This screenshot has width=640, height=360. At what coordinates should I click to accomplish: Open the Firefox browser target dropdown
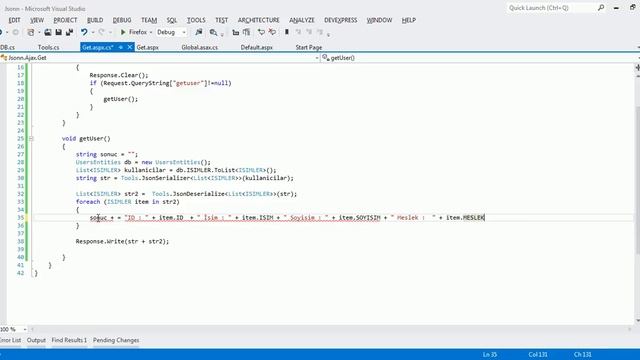coord(151,32)
